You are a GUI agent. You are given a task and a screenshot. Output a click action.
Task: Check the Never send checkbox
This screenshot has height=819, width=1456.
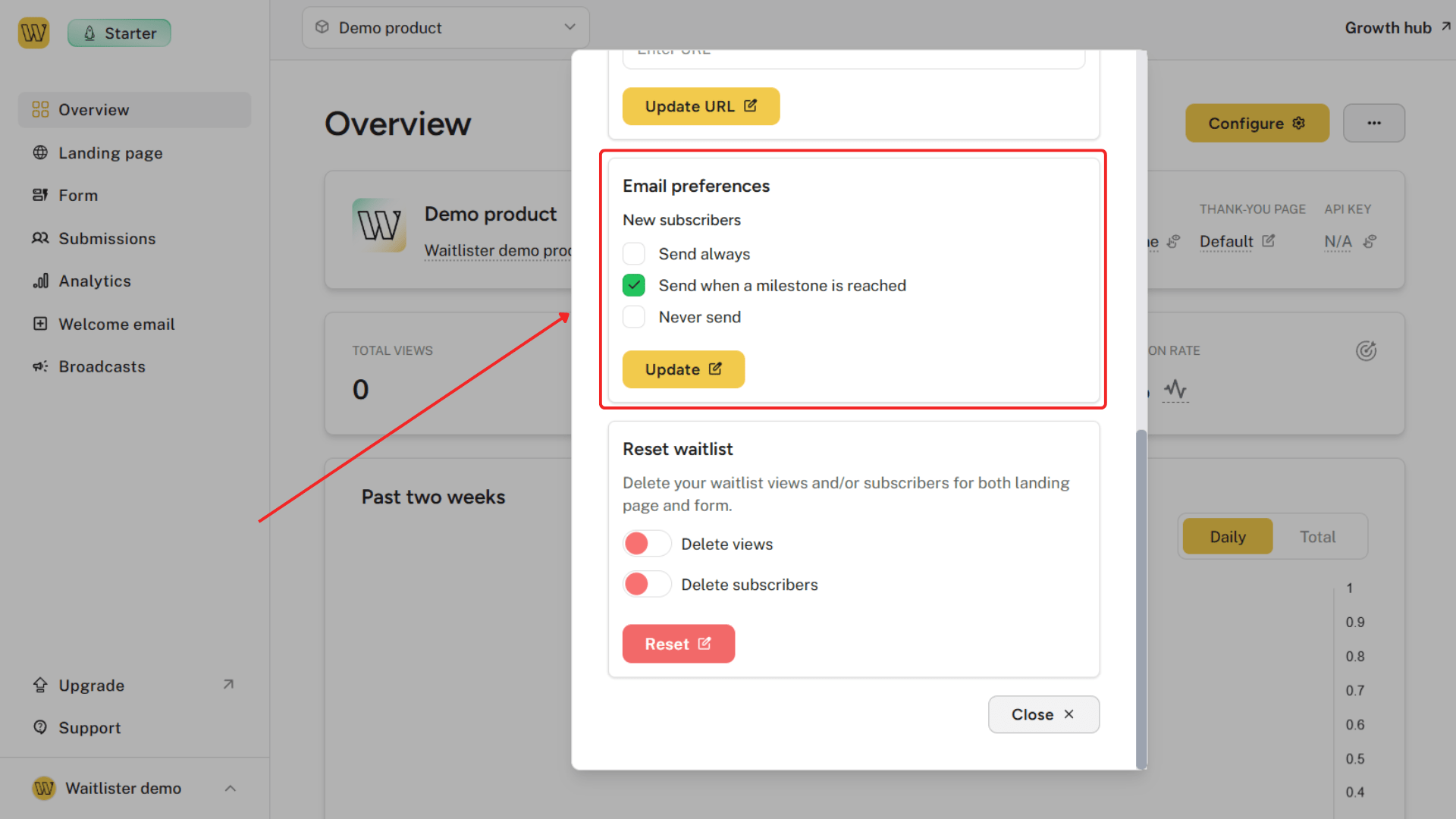[633, 317]
